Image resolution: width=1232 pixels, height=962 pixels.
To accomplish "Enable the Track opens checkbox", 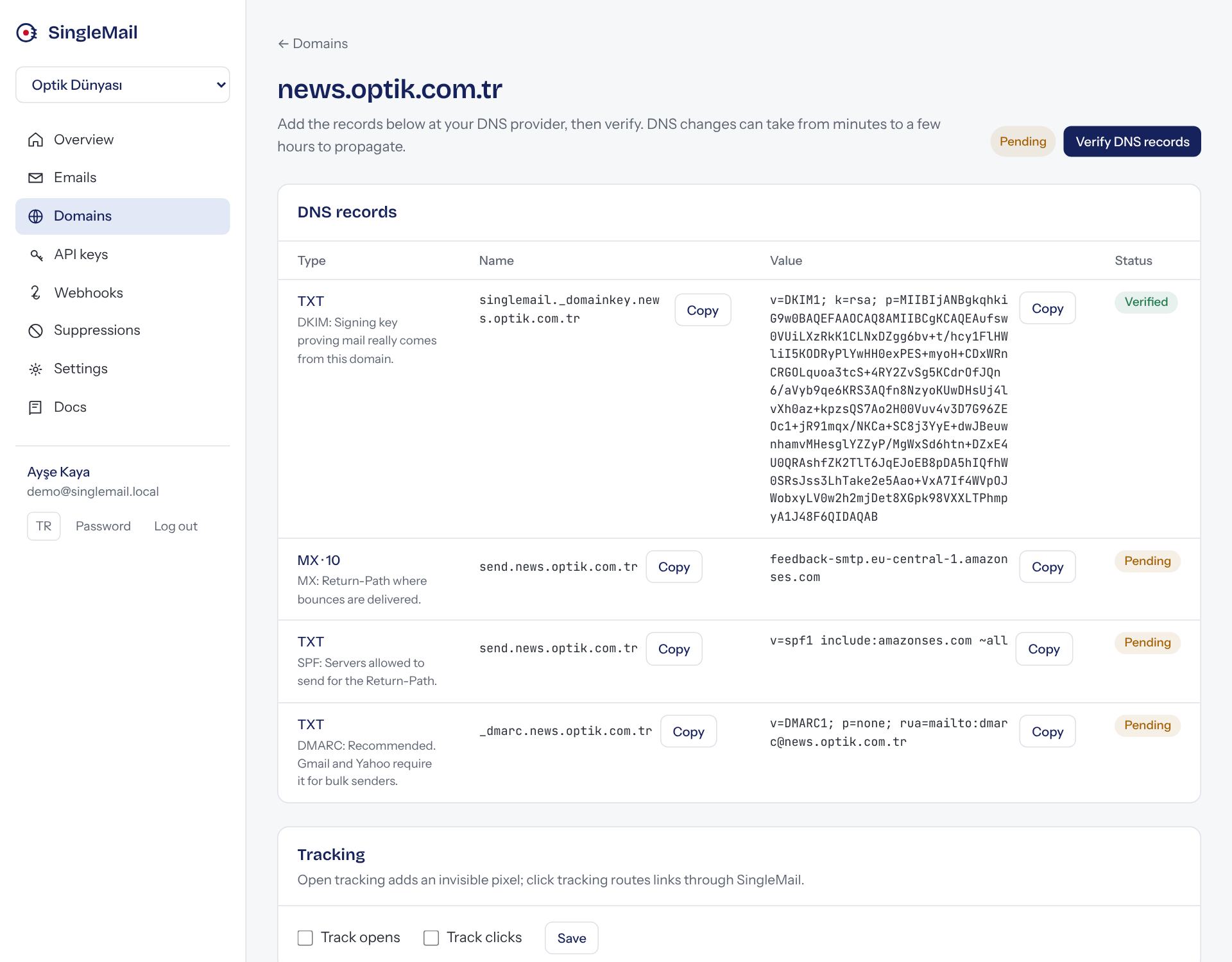I will click(305, 938).
